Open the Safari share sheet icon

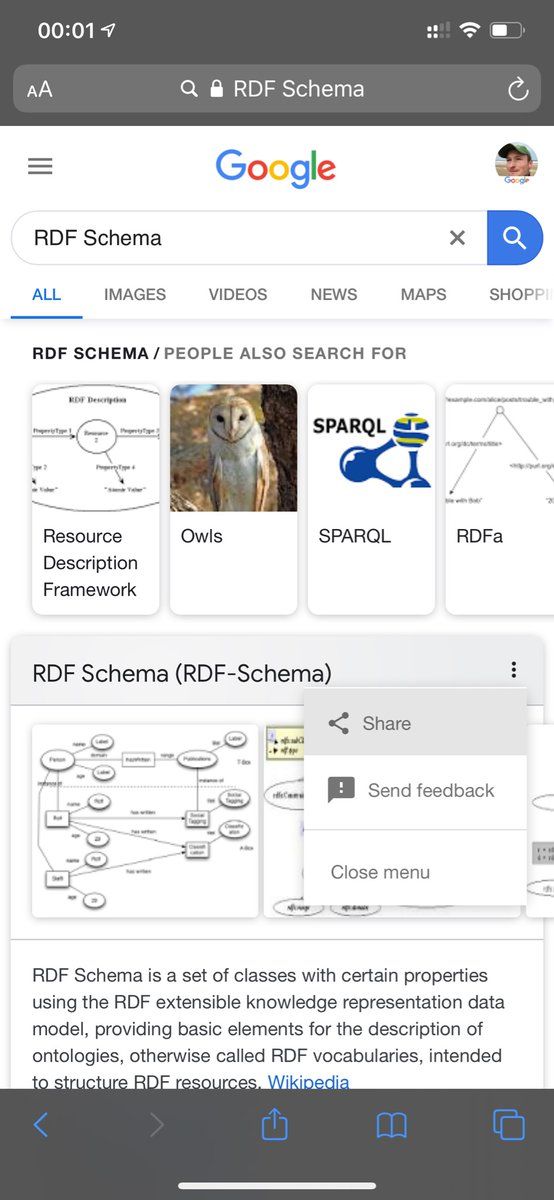274,1124
